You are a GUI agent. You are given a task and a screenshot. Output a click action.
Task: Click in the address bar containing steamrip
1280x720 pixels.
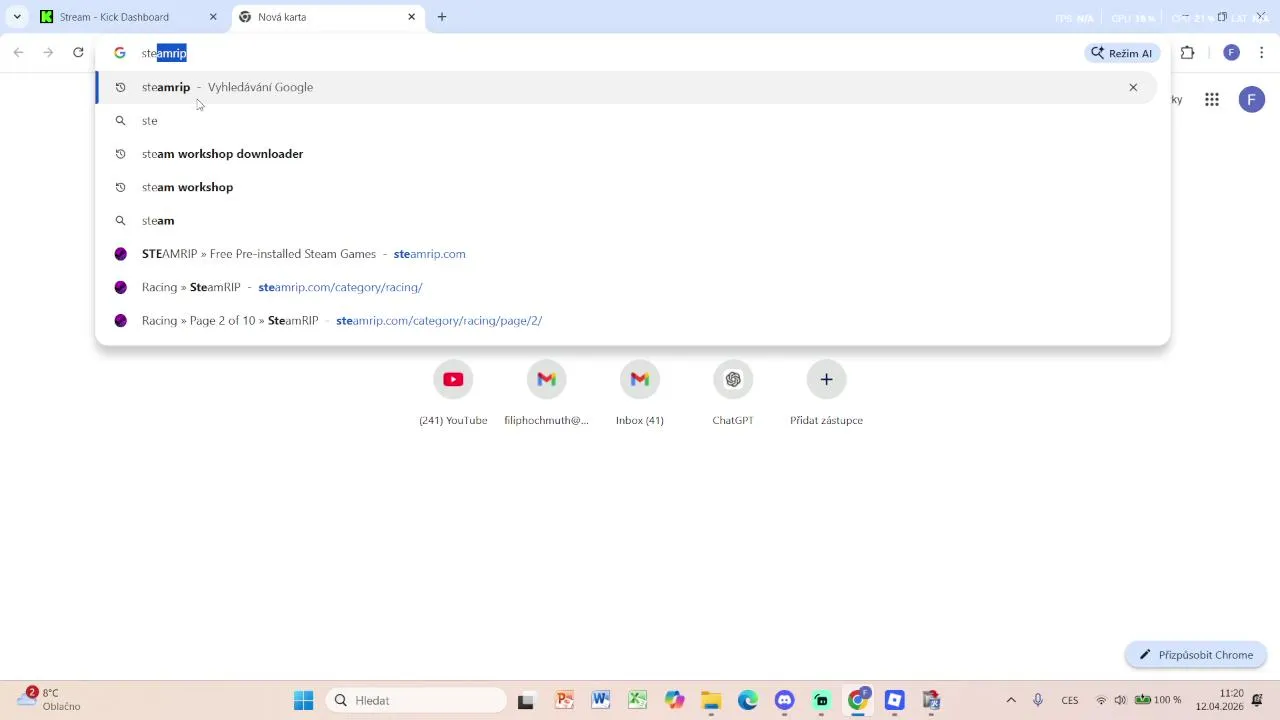tap(600, 53)
